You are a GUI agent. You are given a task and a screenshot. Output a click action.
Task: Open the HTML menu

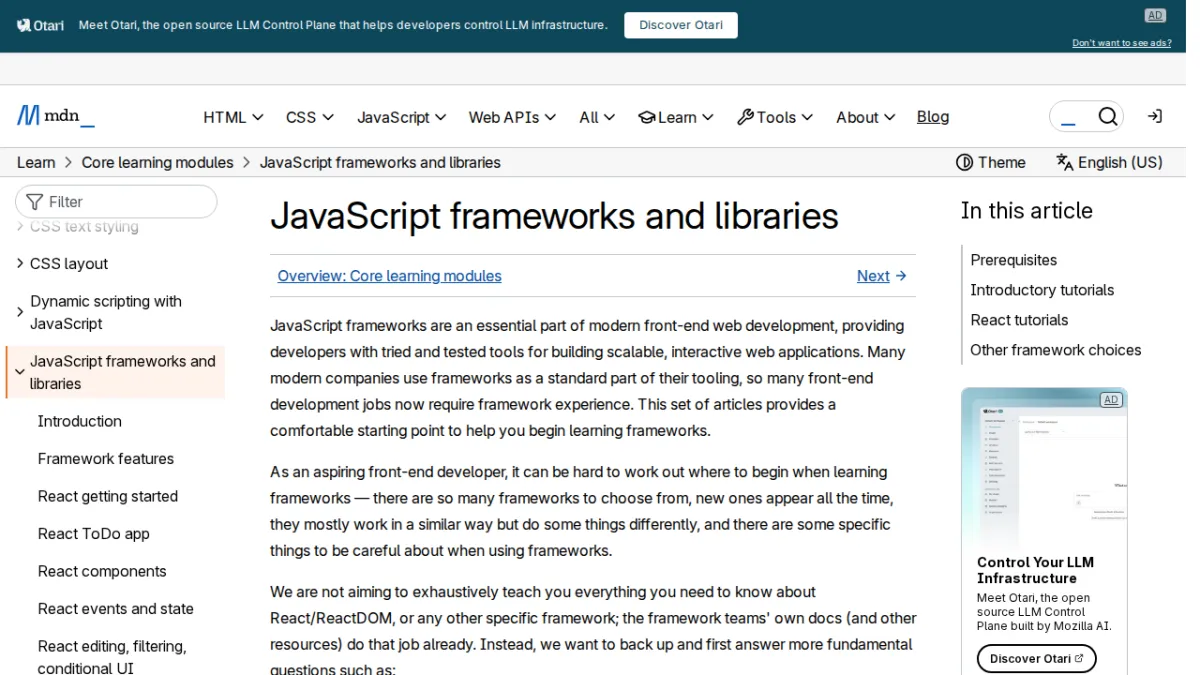click(x=233, y=117)
